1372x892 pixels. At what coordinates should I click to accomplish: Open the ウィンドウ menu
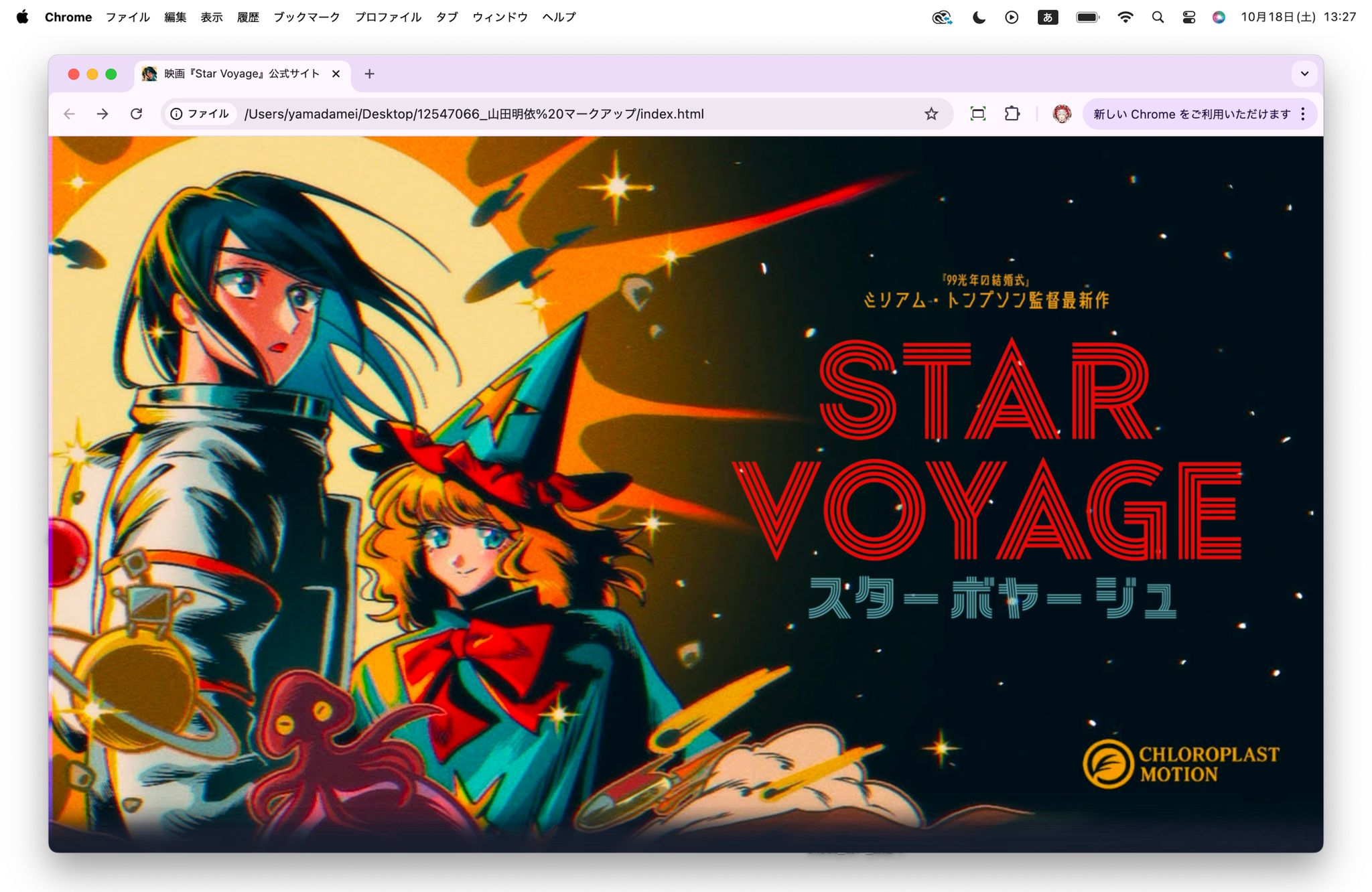[x=500, y=17]
